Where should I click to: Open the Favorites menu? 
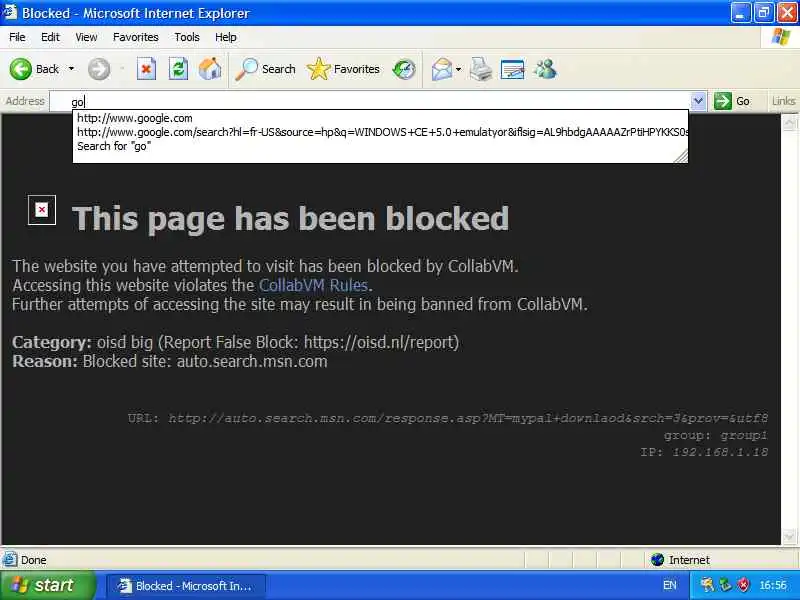pos(136,37)
